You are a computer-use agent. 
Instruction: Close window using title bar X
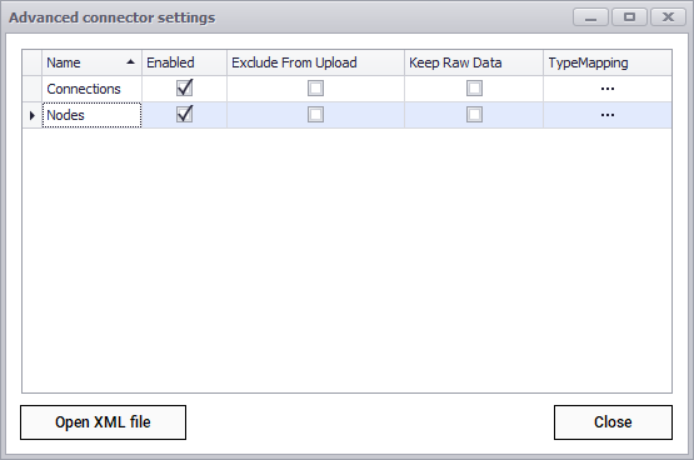click(666, 18)
